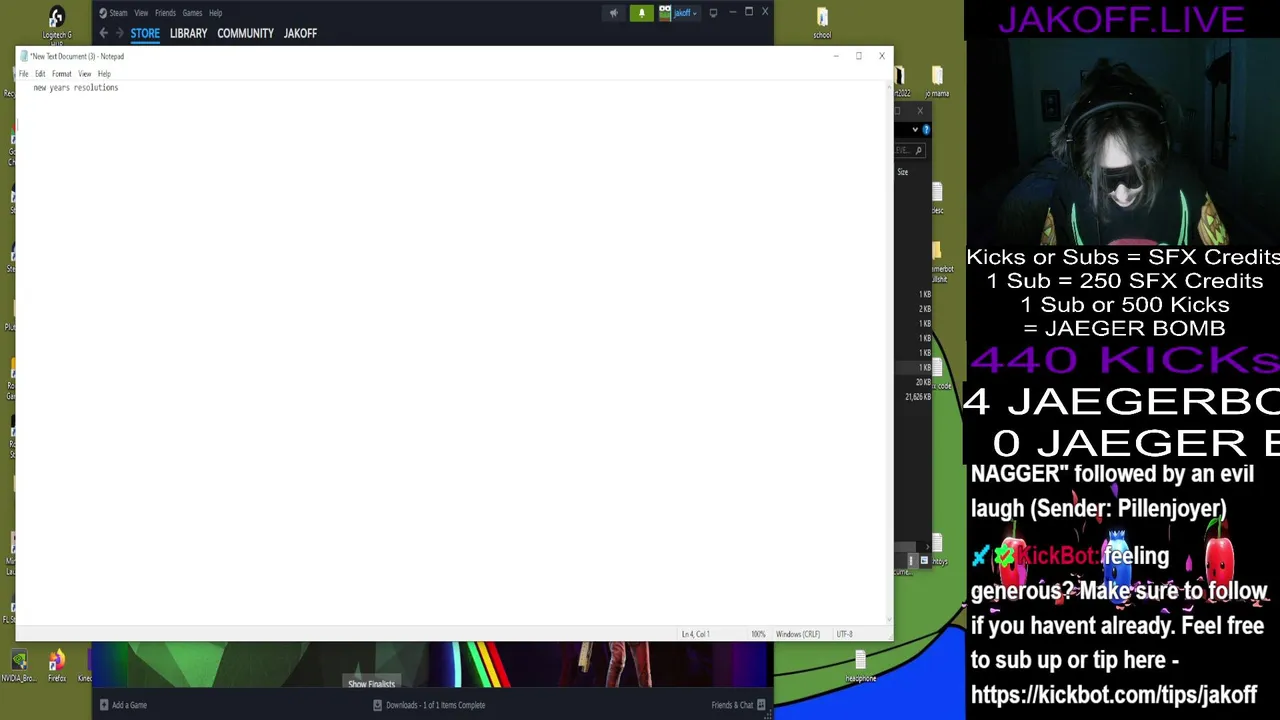Click Add a Game in Steam
The height and width of the screenshot is (720, 1280).
(123, 705)
